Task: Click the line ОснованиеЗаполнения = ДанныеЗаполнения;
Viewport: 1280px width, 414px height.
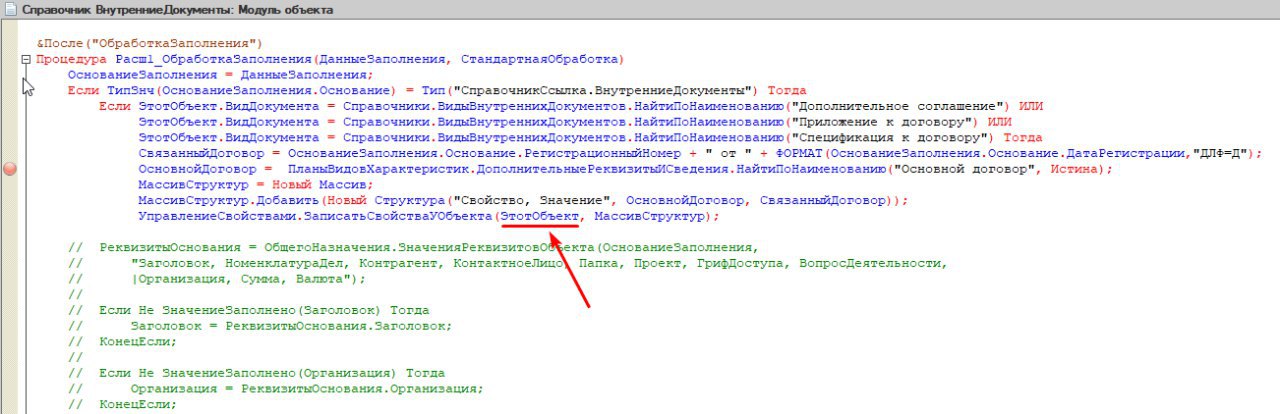Action: click(220, 75)
